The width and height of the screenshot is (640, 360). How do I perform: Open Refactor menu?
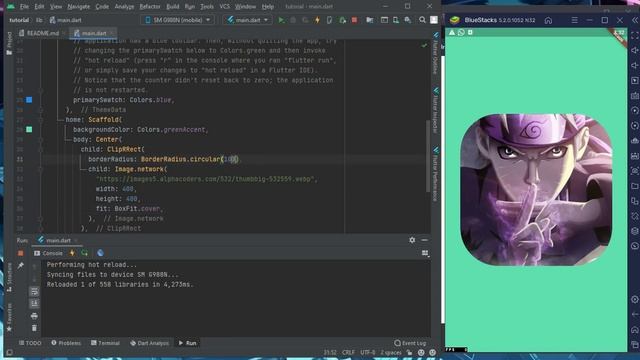[x=150, y=7]
